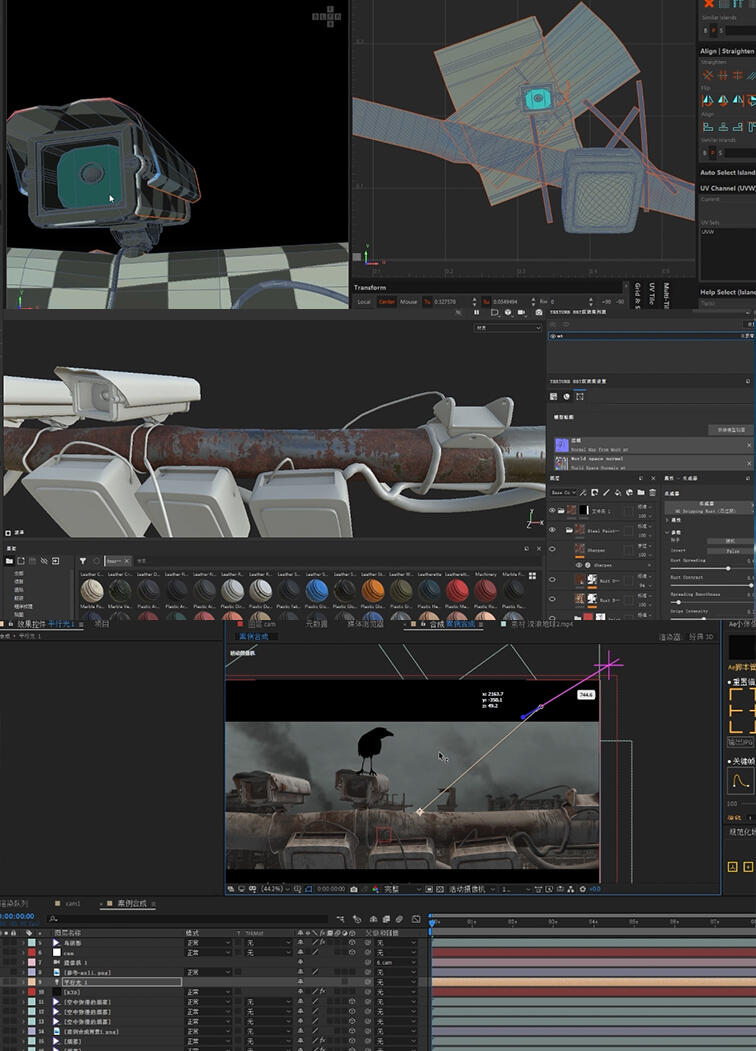Select the 平行光 1 layer name field

(x=121, y=982)
